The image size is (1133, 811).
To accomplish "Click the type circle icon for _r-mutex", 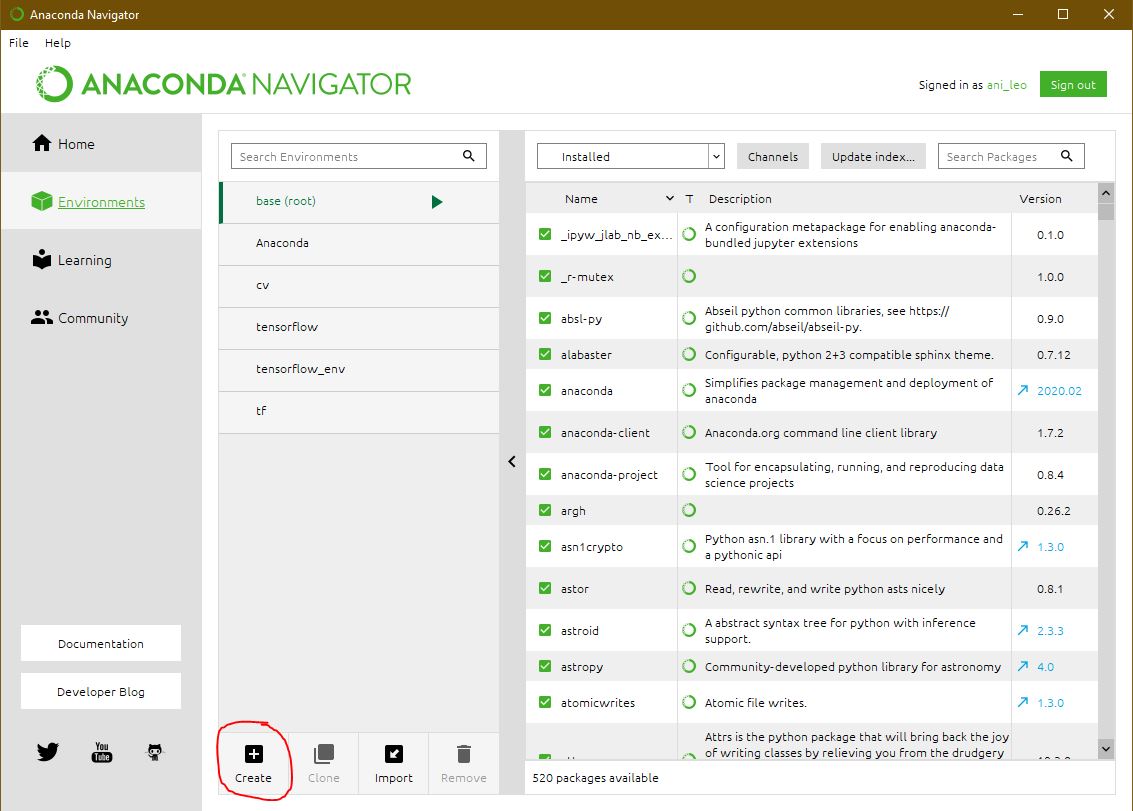I will 689,276.
